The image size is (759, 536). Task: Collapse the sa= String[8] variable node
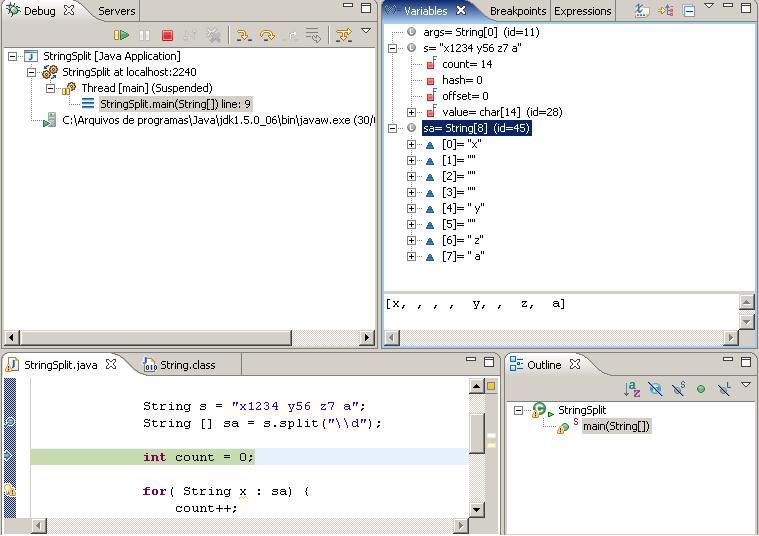pyautogui.click(x=393, y=128)
